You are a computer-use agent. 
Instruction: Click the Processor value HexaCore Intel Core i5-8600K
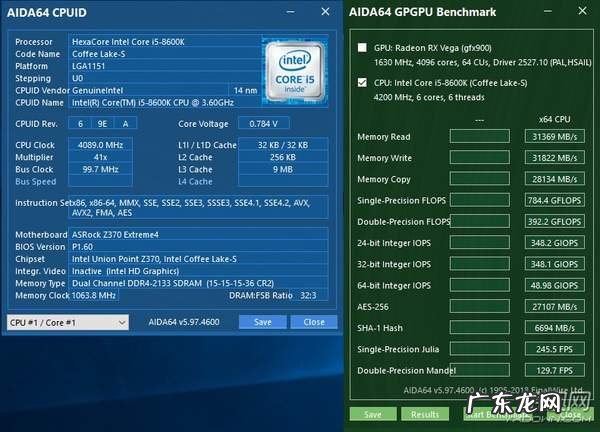pyautogui.click(x=165, y=42)
